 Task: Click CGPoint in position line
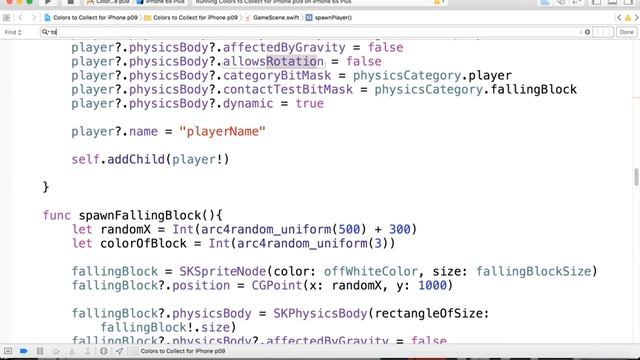click(277, 285)
